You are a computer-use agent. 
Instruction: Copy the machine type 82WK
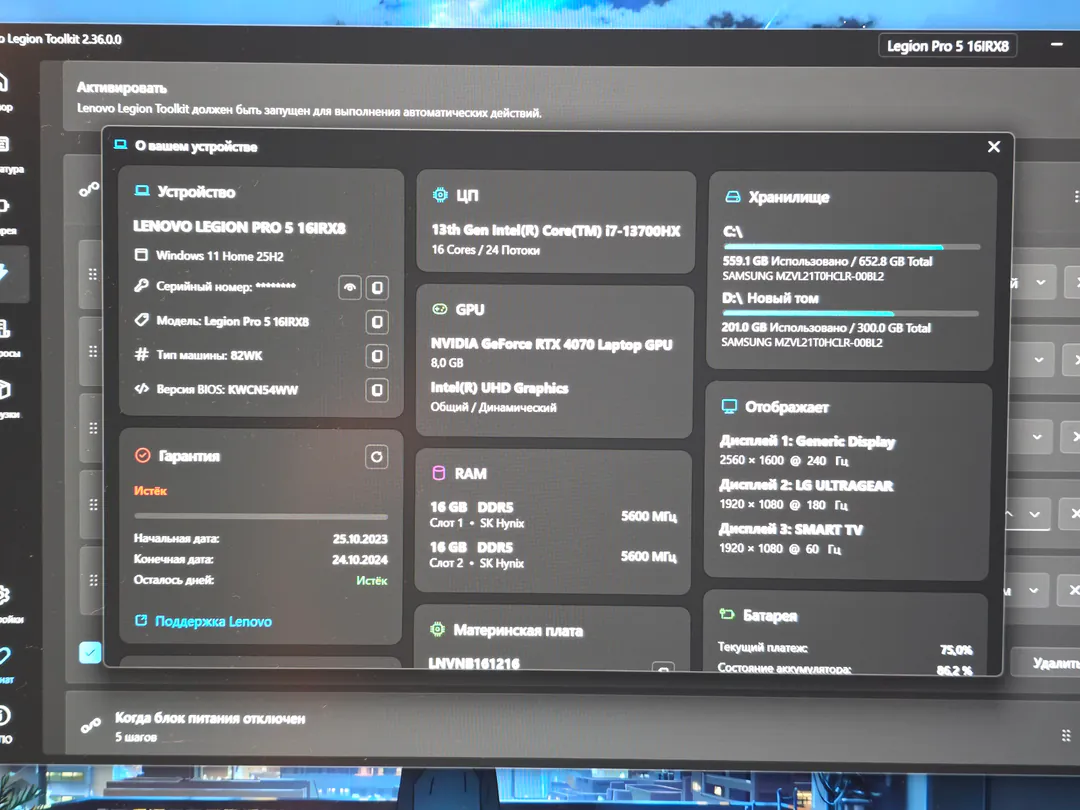point(377,355)
